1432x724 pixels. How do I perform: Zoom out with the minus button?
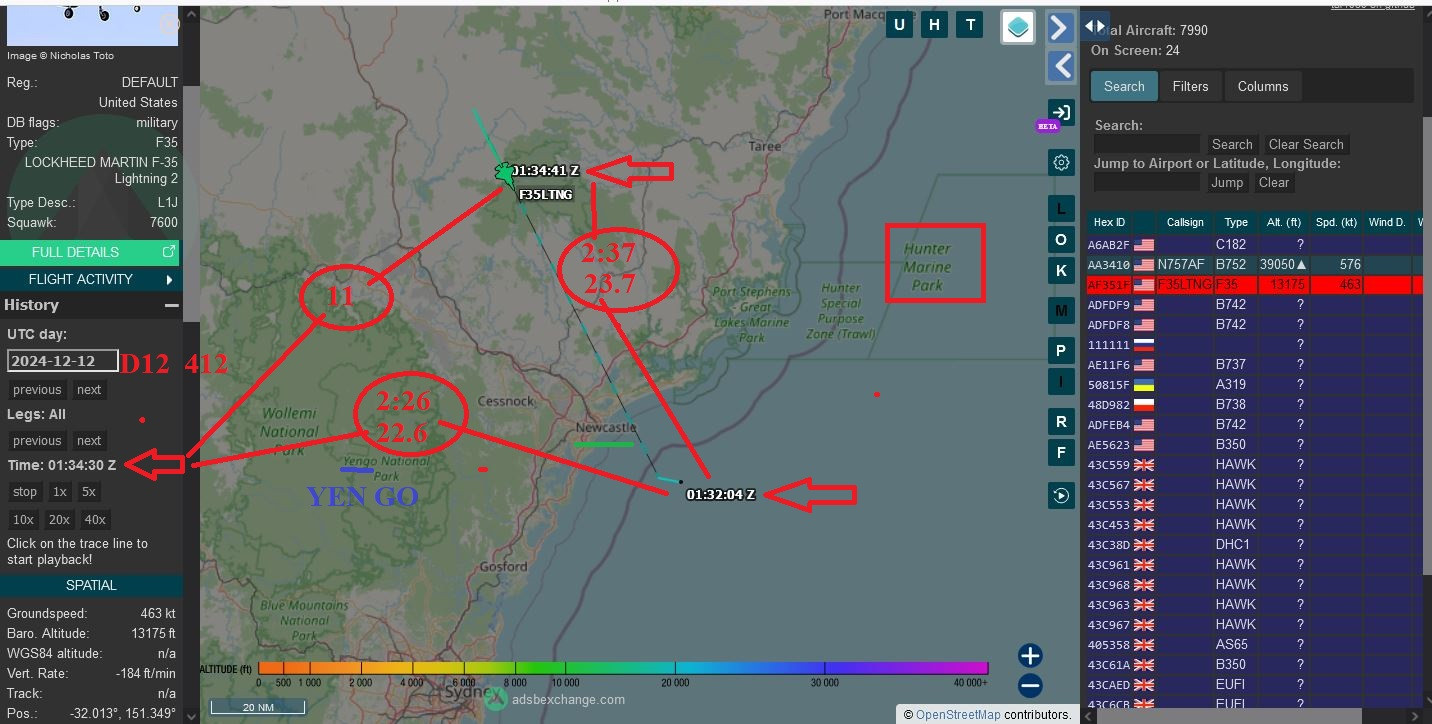(x=1030, y=686)
